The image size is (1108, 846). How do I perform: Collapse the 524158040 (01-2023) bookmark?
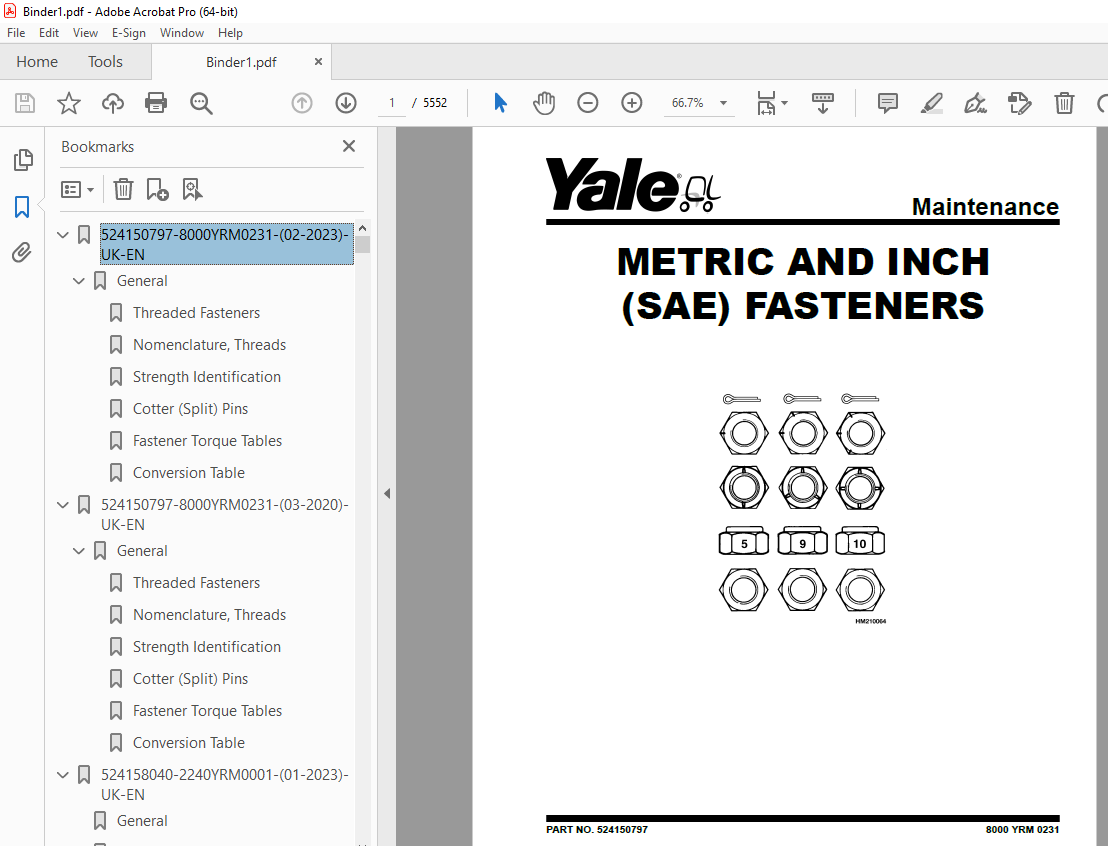pyautogui.click(x=63, y=775)
